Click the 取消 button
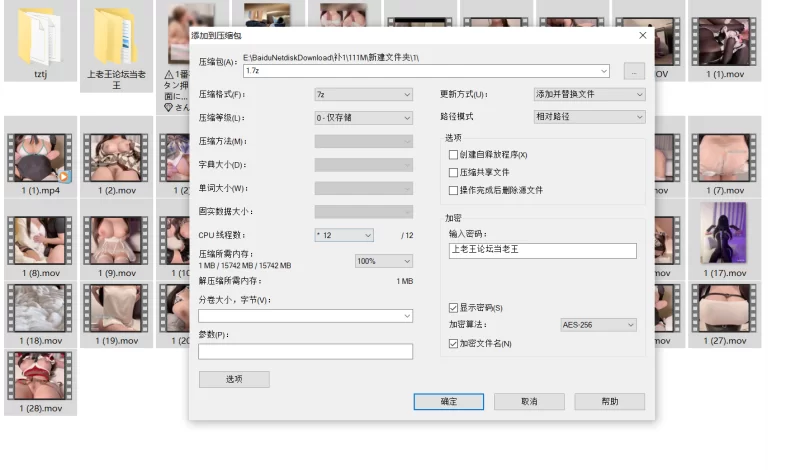Image resolution: width=800 pixels, height=470 pixels. tap(529, 402)
